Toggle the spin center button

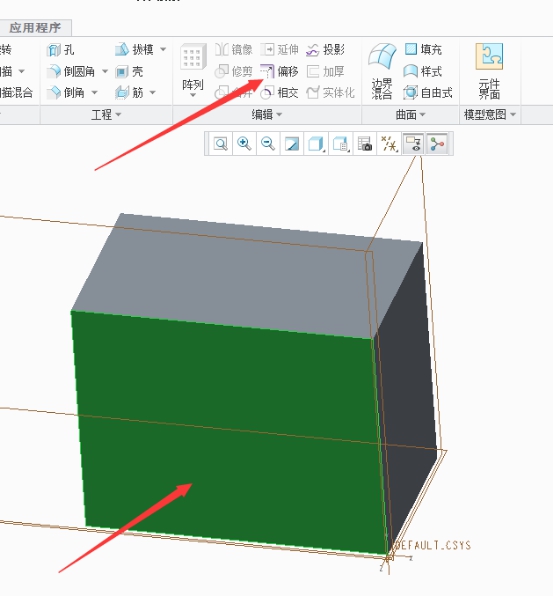[x=437, y=144]
